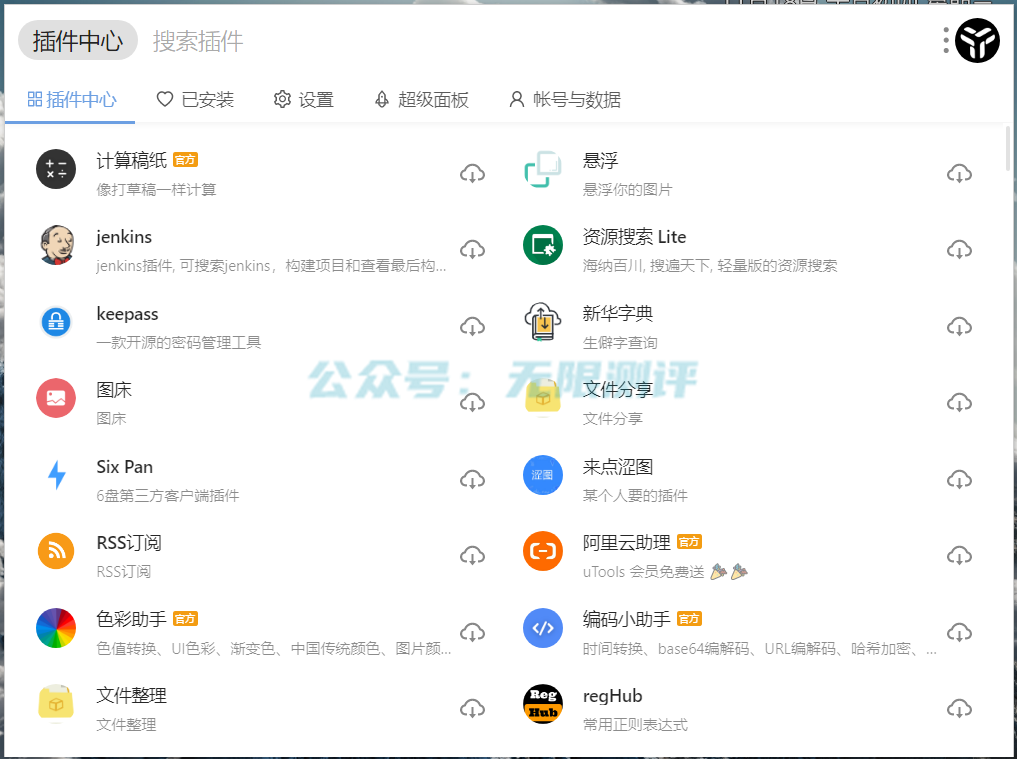Click the 来点涩图 blue round icon
The height and width of the screenshot is (759, 1017).
pos(543,475)
